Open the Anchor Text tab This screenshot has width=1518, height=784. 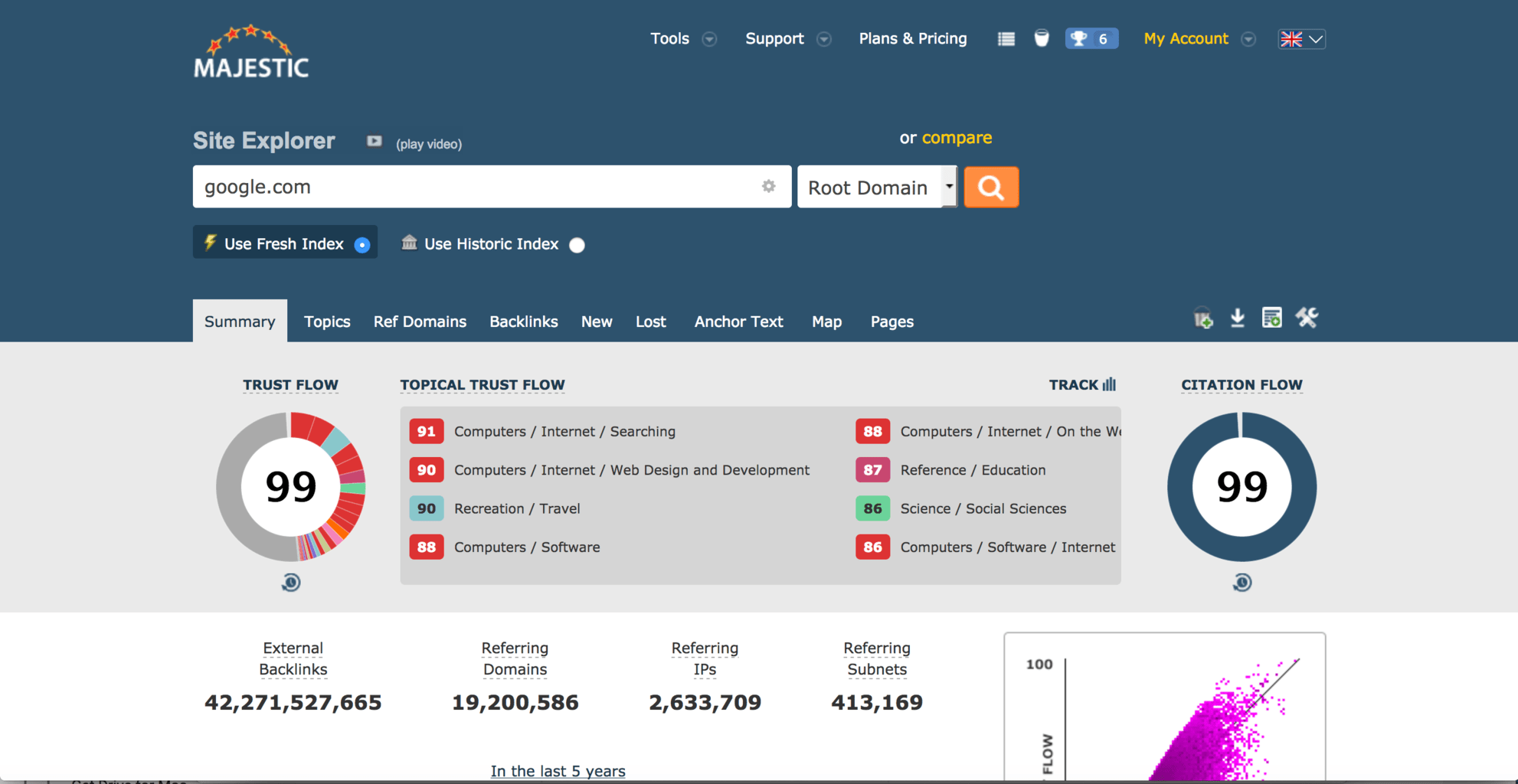[x=738, y=322]
